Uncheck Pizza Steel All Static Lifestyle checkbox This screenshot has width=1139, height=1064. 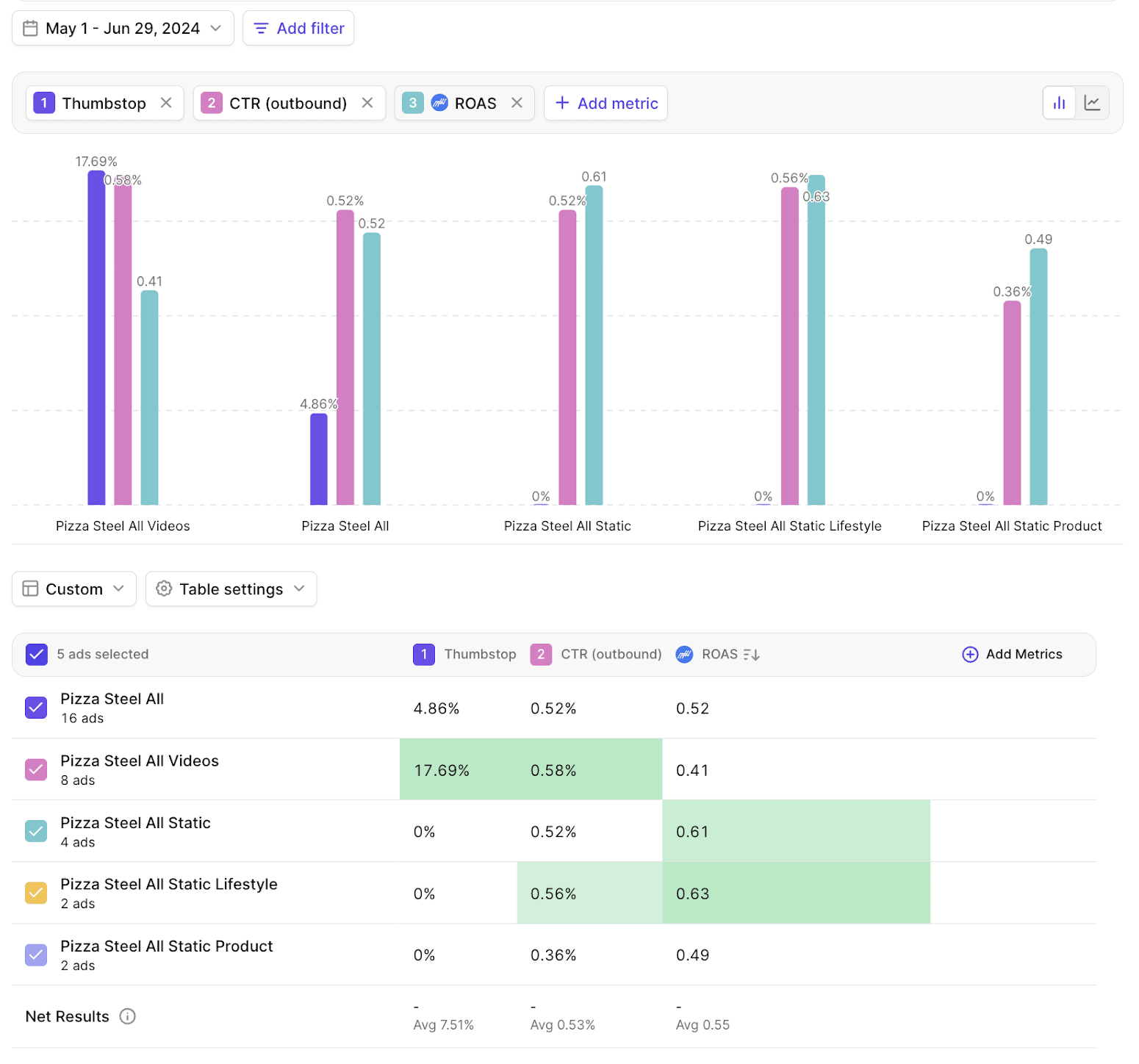[x=36, y=893]
